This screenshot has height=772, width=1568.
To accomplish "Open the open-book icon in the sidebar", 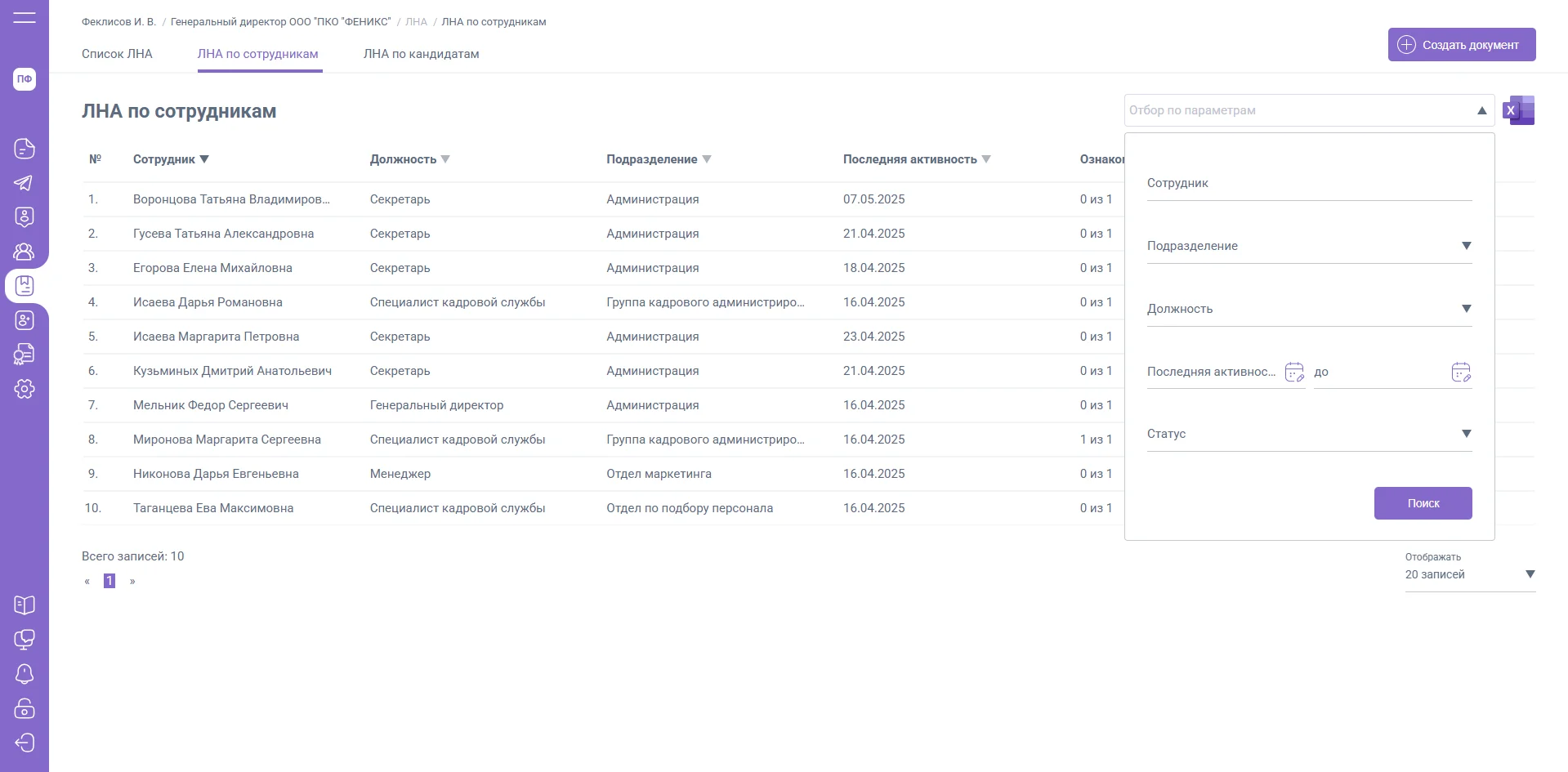I will [x=25, y=605].
